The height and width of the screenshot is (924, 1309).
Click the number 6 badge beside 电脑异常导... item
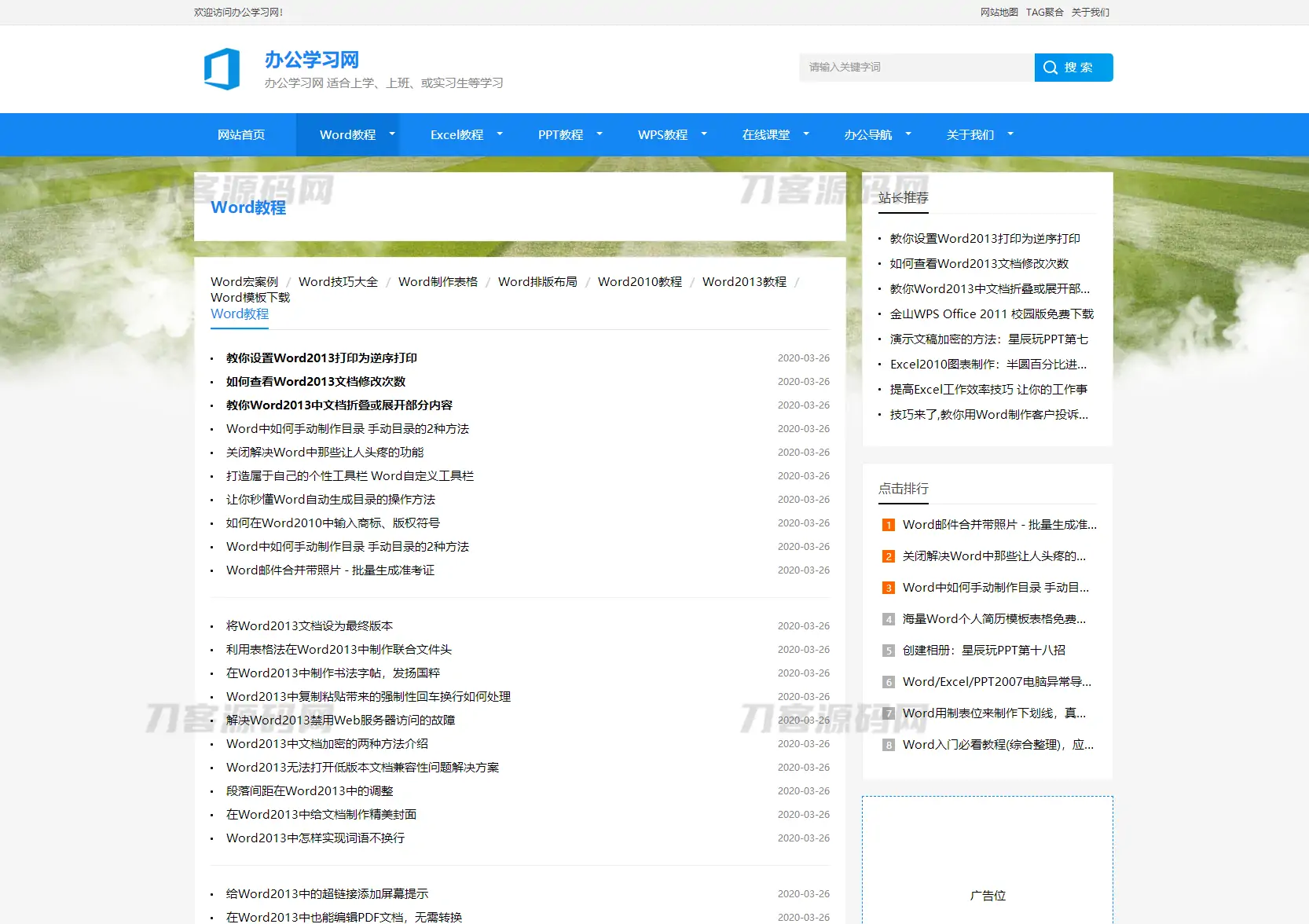(x=888, y=682)
